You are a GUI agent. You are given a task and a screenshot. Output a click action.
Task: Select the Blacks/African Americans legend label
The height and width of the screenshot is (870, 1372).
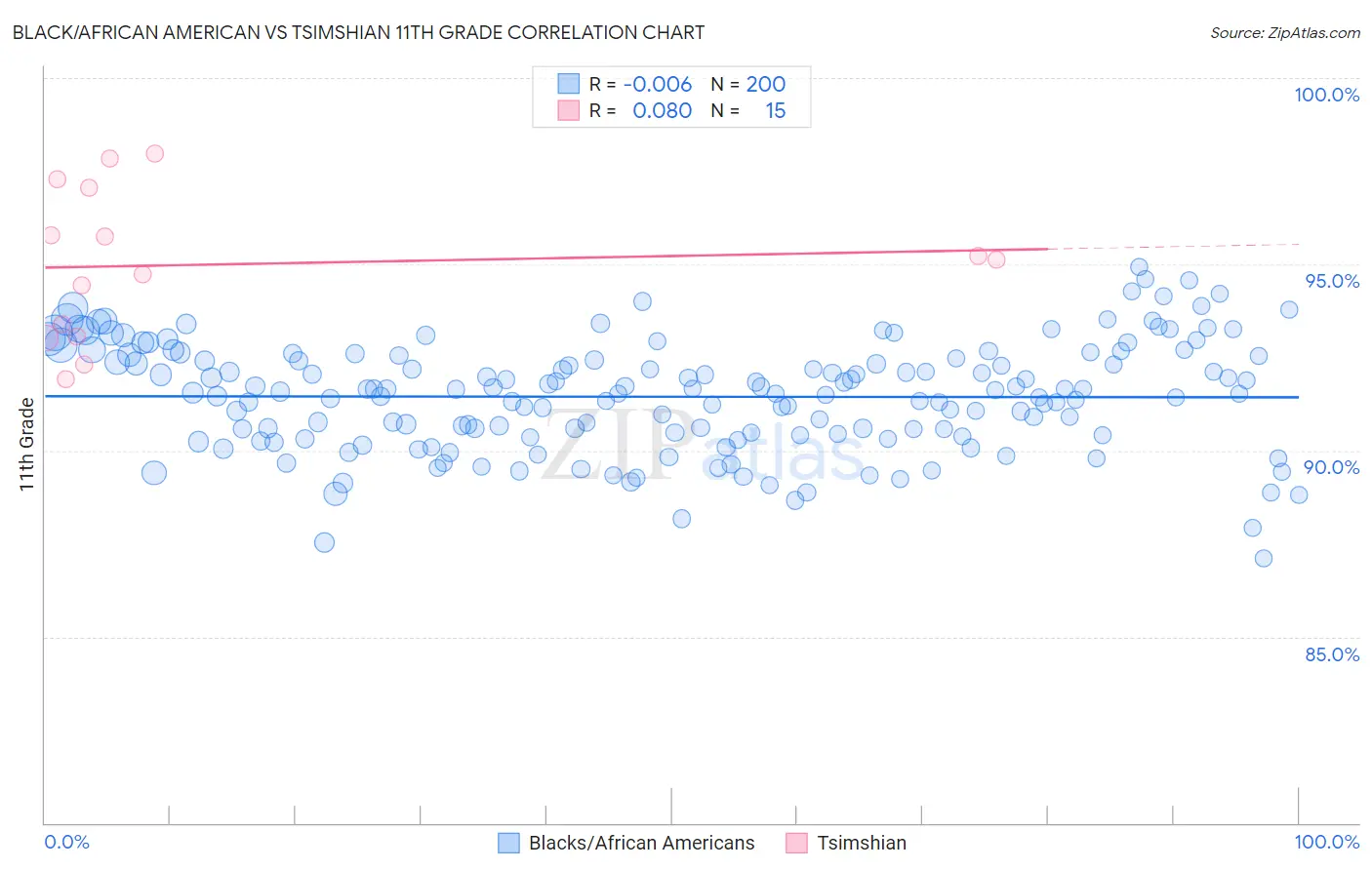642,843
